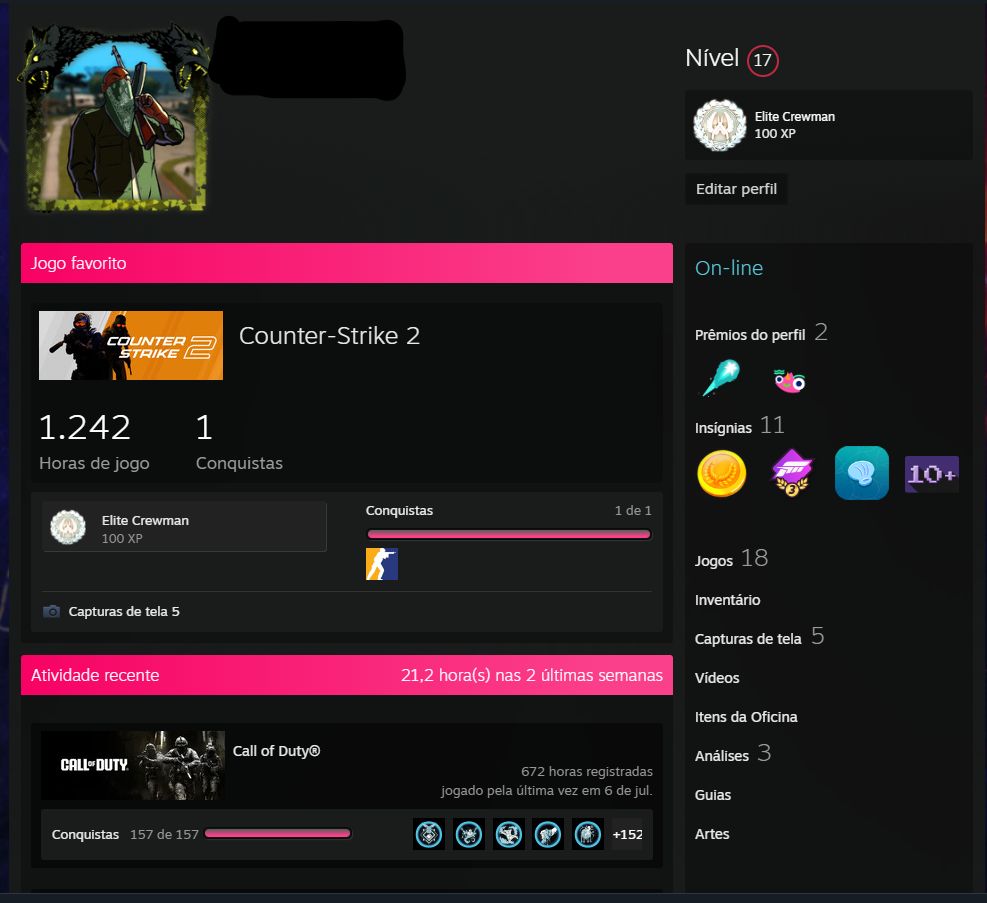Open Vídeos from the sidebar
The image size is (987, 903).
click(717, 678)
